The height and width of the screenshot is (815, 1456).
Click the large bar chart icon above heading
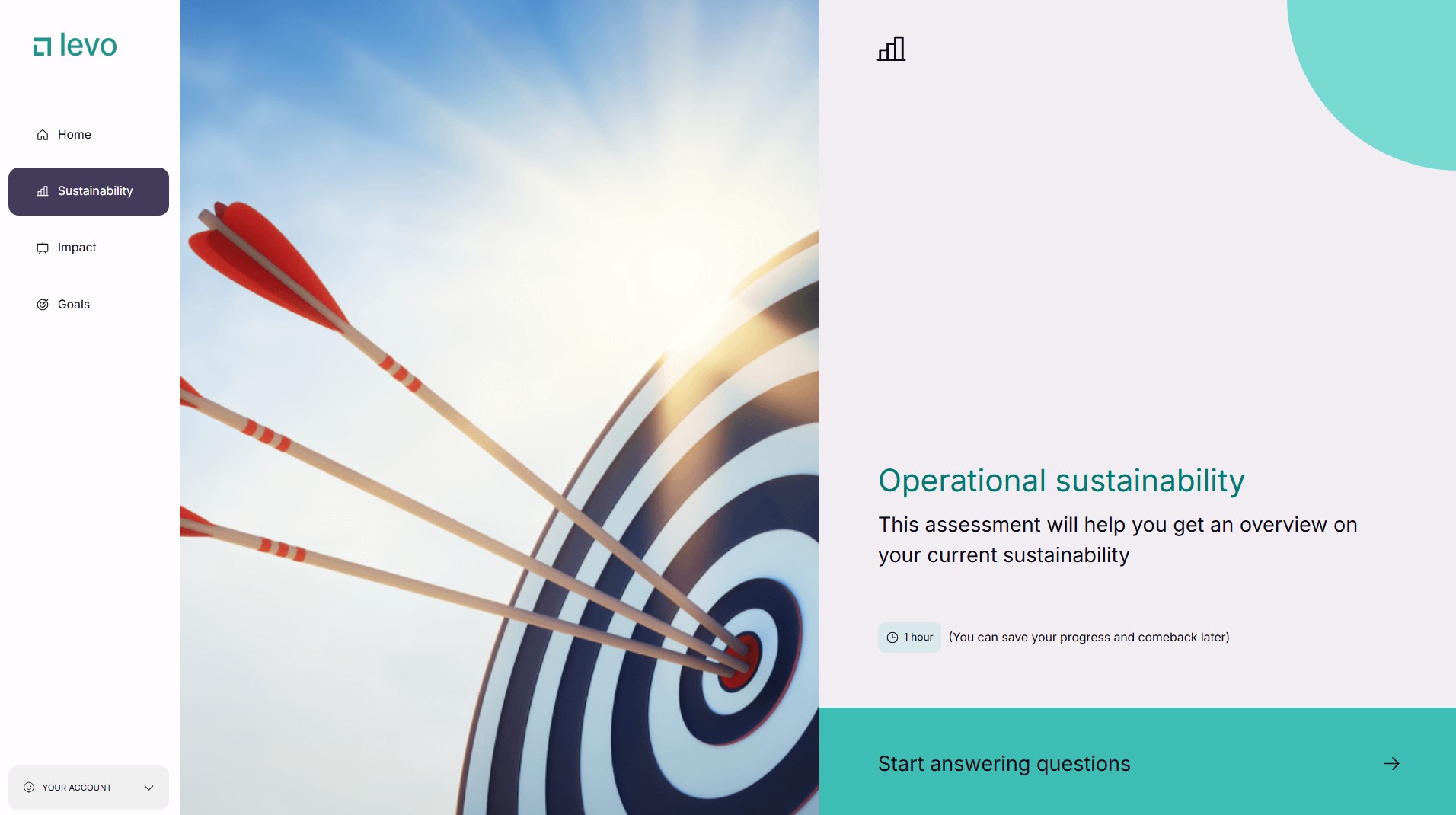892,49
